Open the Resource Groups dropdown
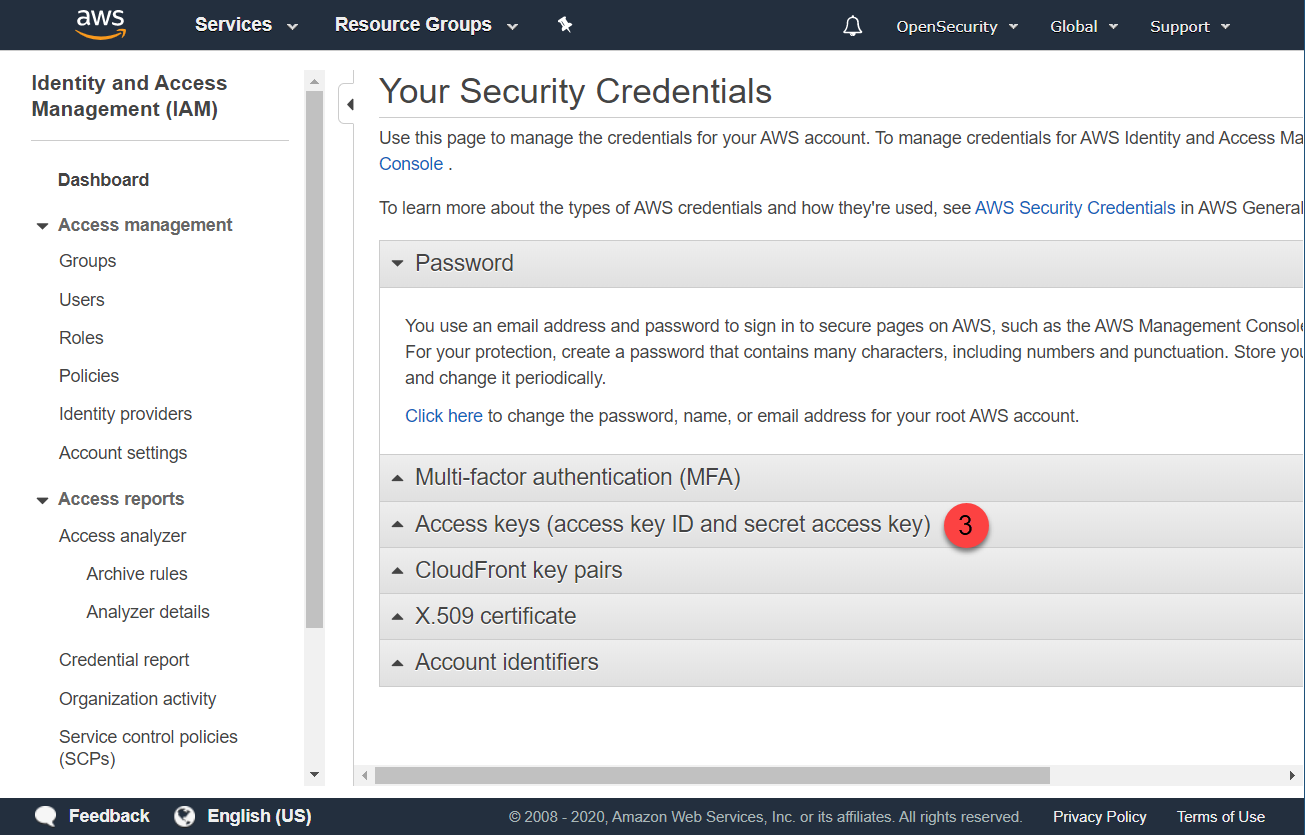 click(x=426, y=25)
